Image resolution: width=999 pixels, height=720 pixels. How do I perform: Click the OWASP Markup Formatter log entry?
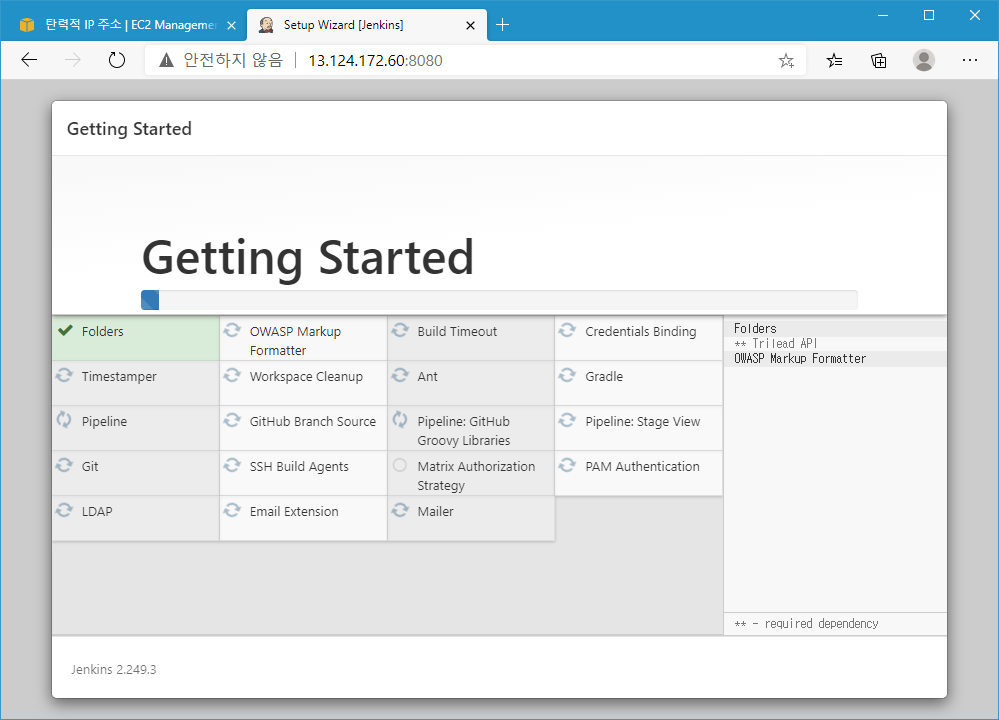(x=800, y=359)
